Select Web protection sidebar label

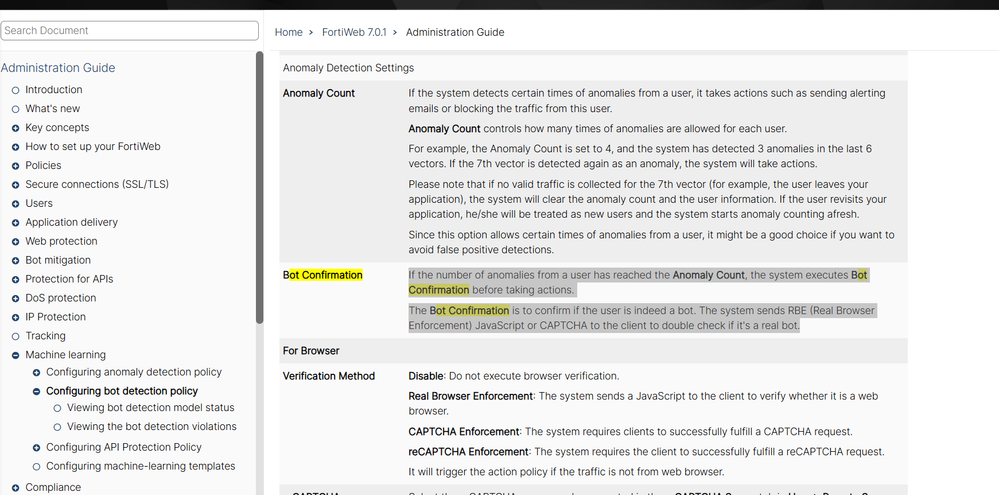pos(61,241)
